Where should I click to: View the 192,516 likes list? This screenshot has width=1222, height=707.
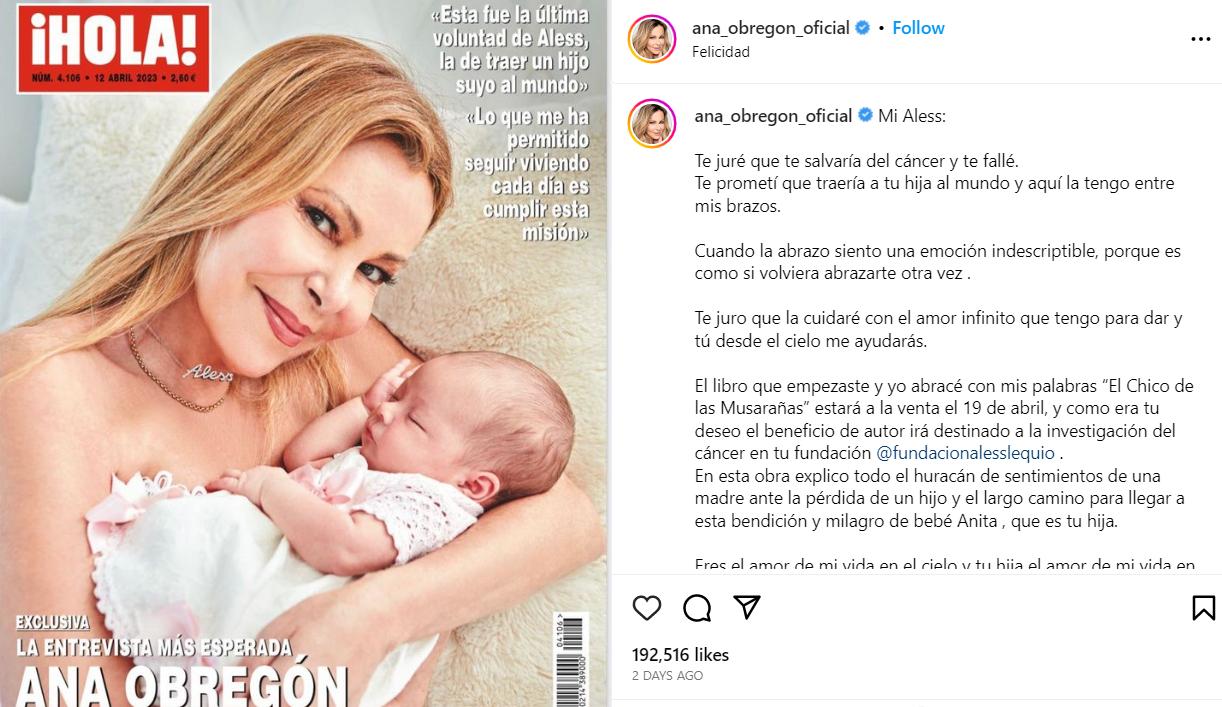[x=680, y=655]
